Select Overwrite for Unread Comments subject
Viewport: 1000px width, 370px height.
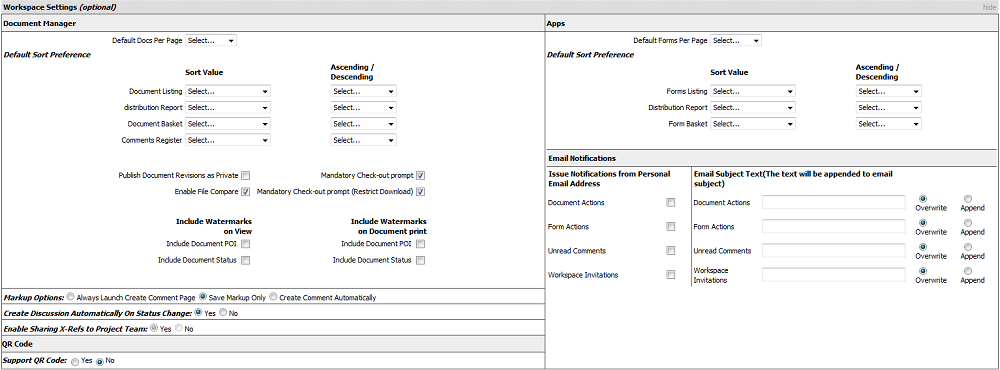click(923, 247)
